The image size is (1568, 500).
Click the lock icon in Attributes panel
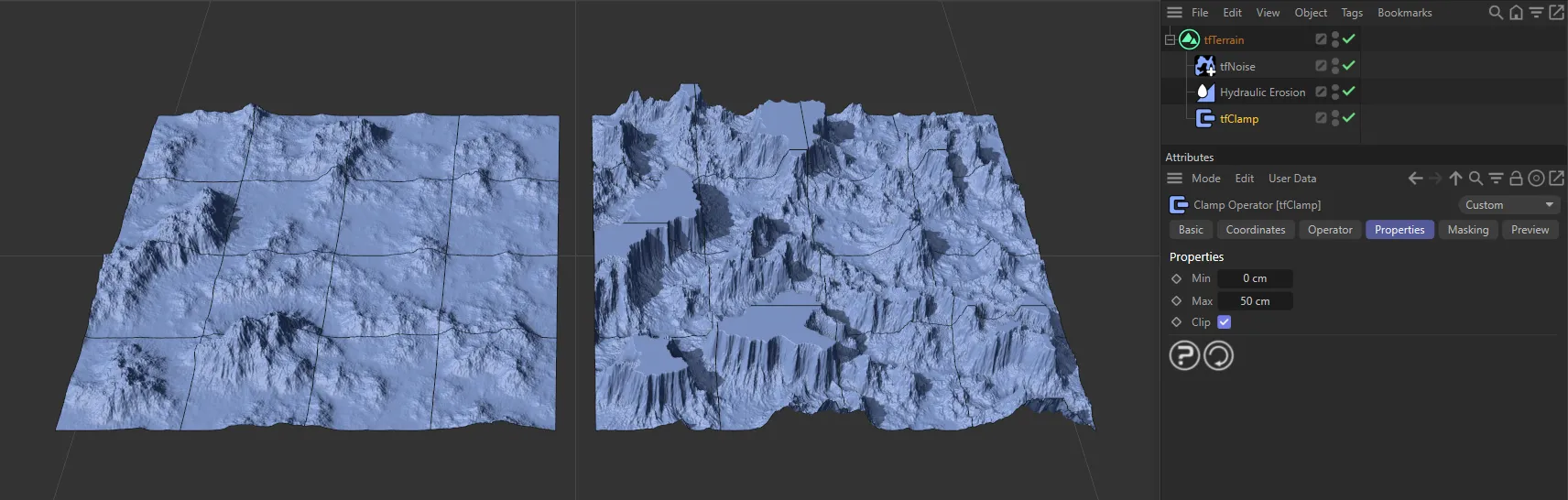point(1516,179)
